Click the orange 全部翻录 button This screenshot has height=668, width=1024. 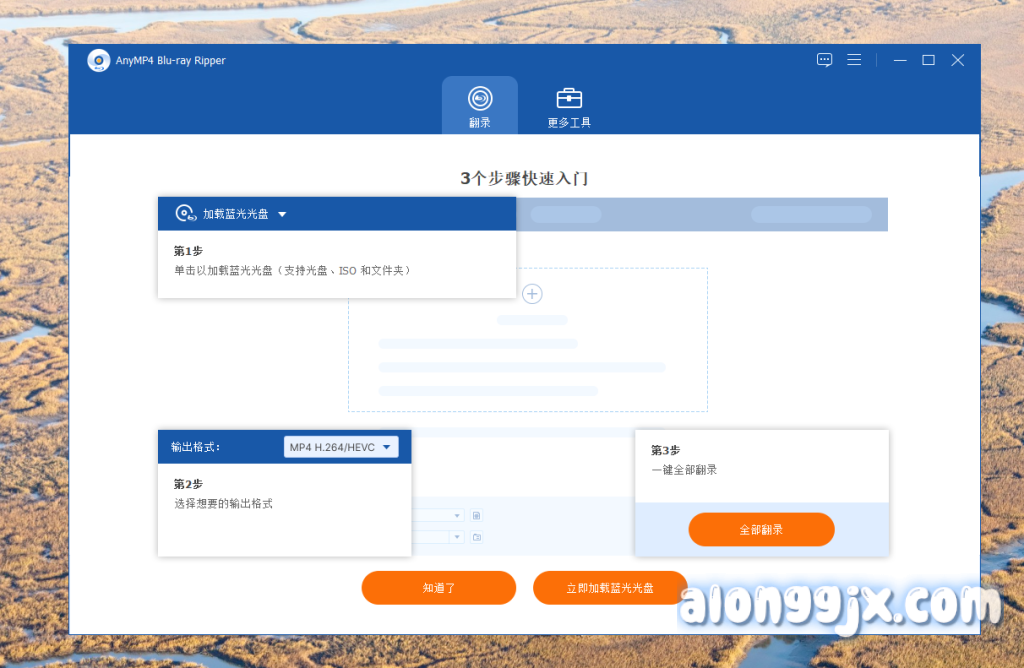761,530
